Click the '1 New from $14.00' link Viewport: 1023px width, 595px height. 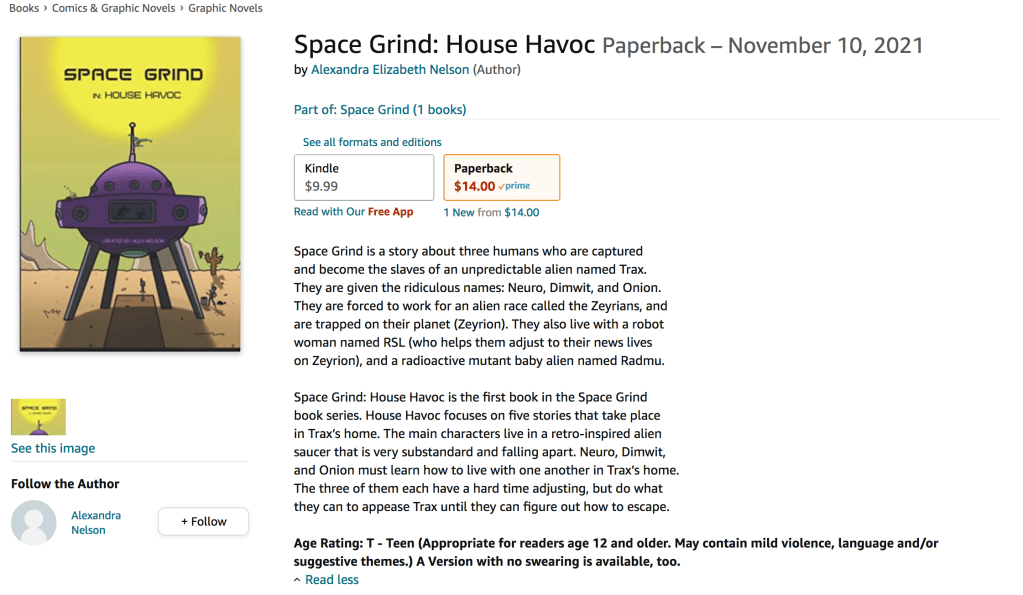(x=491, y=212)
